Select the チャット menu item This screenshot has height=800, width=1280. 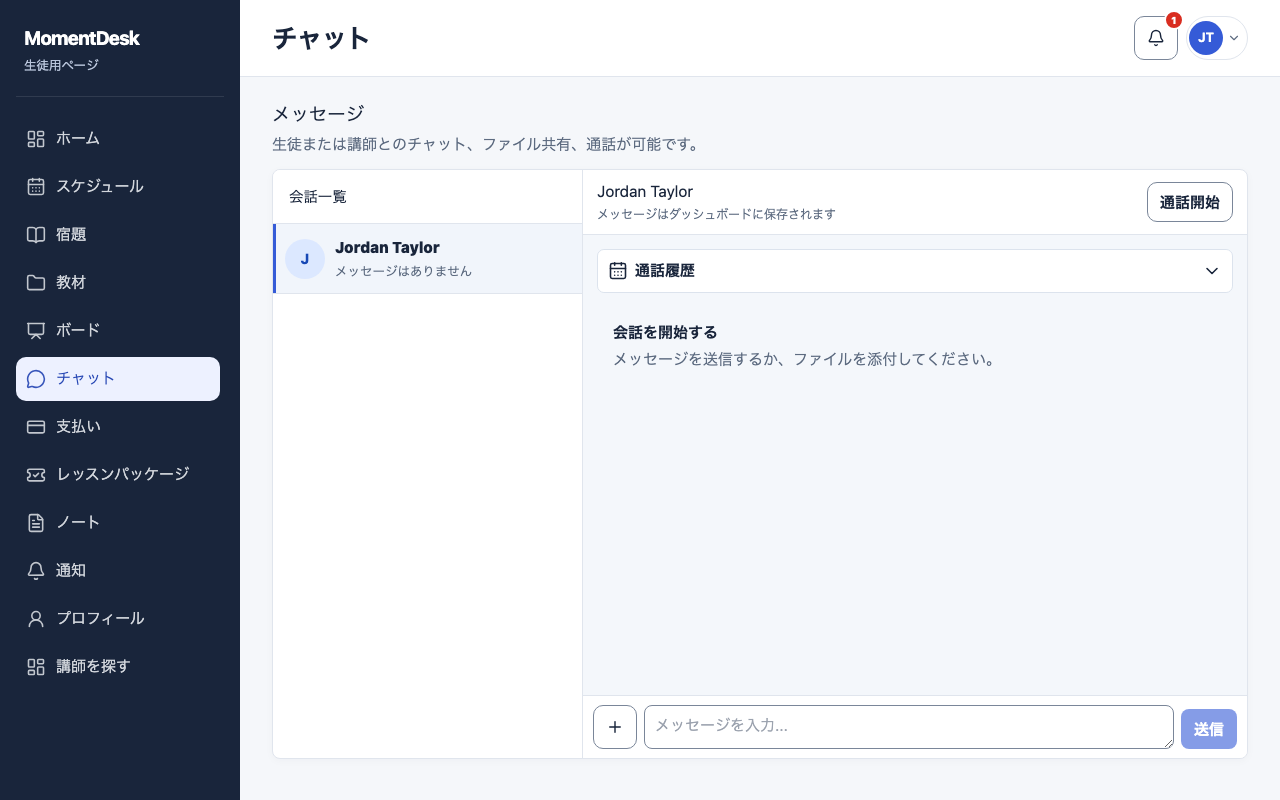pos(118,379)
